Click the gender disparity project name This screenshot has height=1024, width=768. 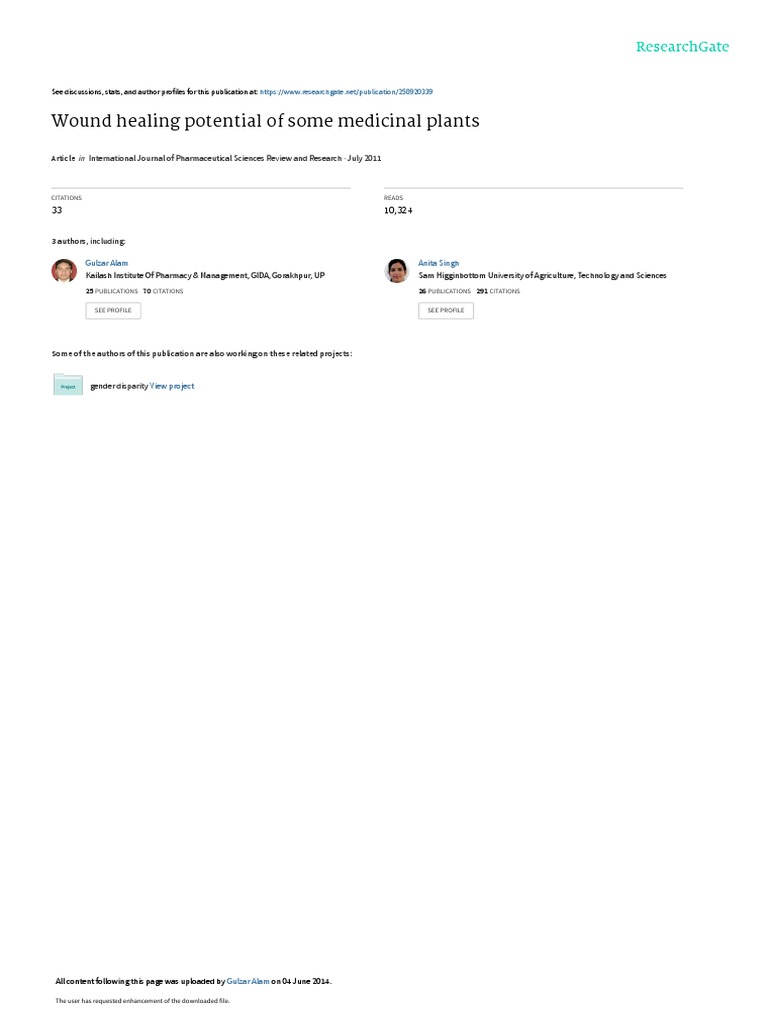(x=119, y=386)
